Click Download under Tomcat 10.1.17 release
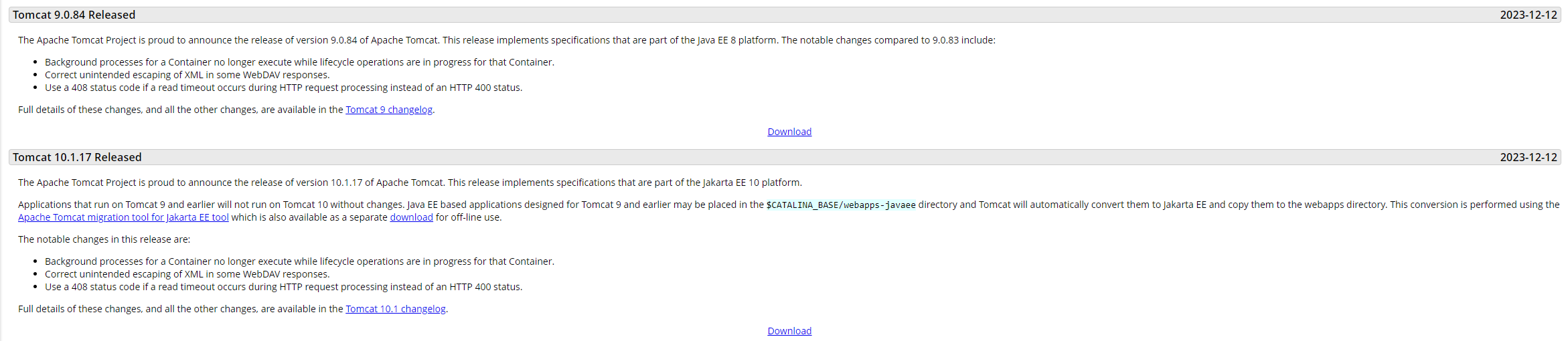This screenshot has height=341, width=1568. click(789, 331)
